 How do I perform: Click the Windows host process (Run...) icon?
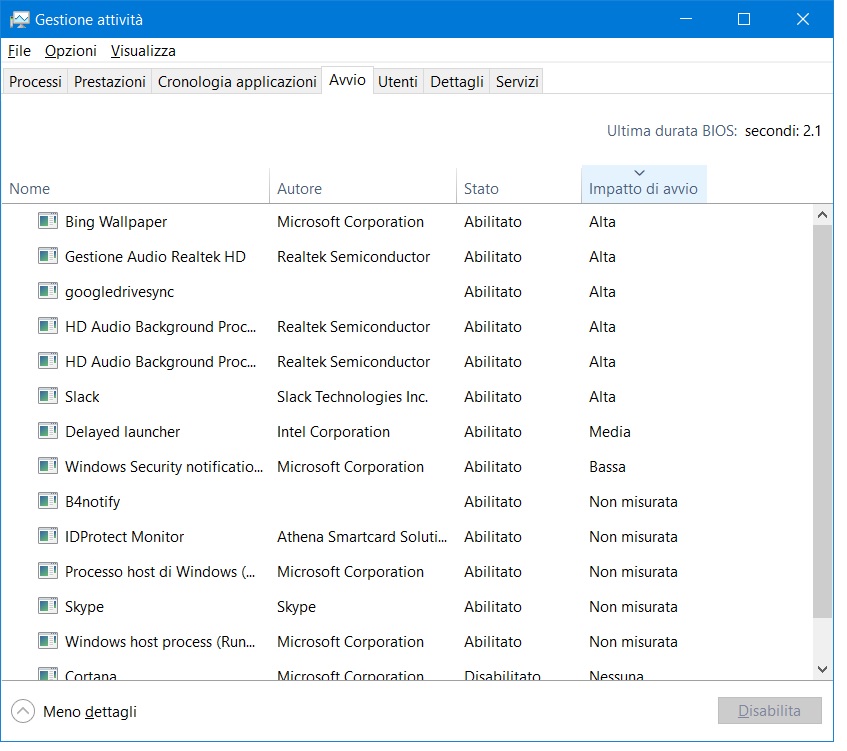(48, 641)
